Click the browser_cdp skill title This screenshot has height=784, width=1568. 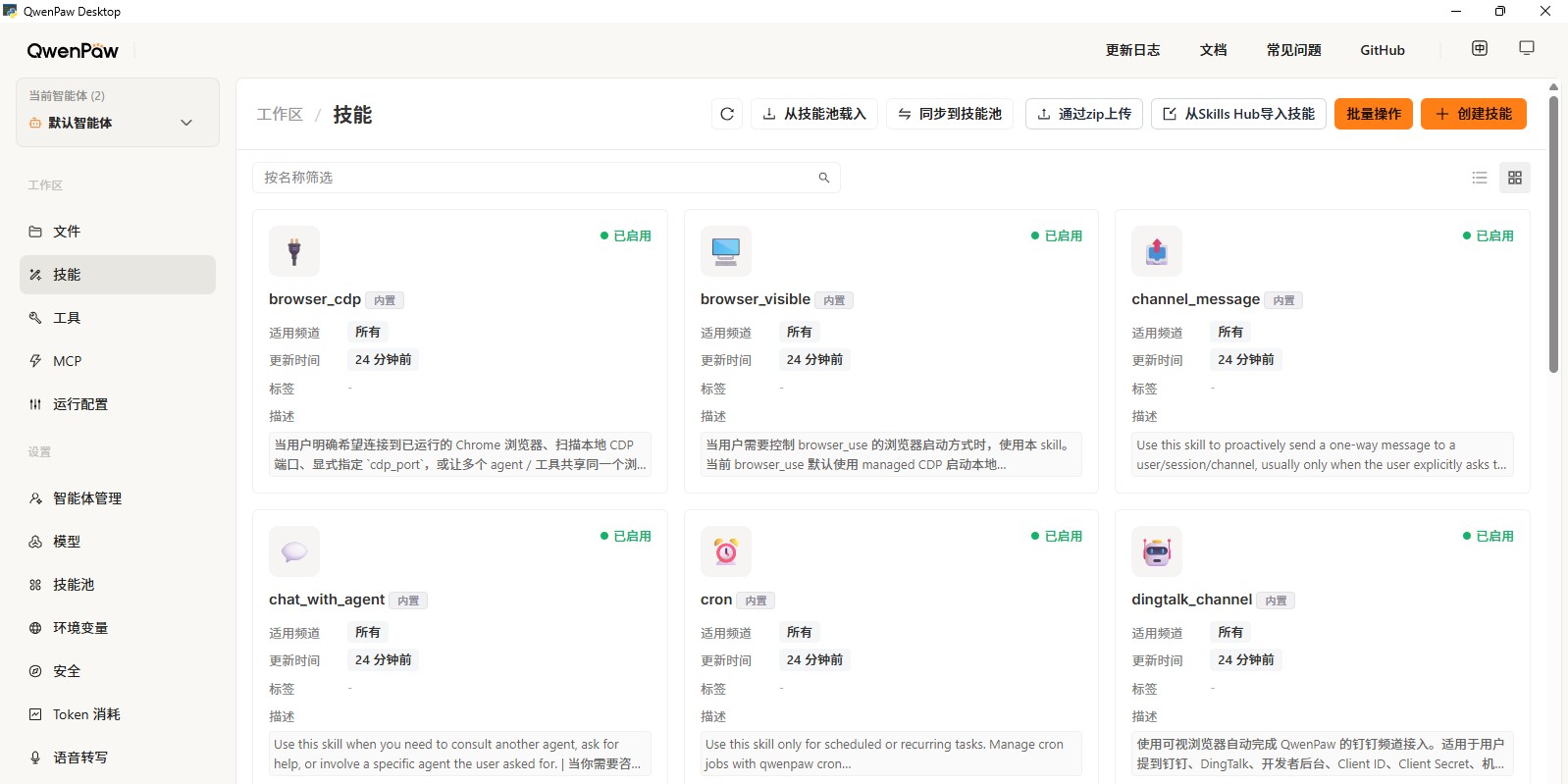pos(315,299)
